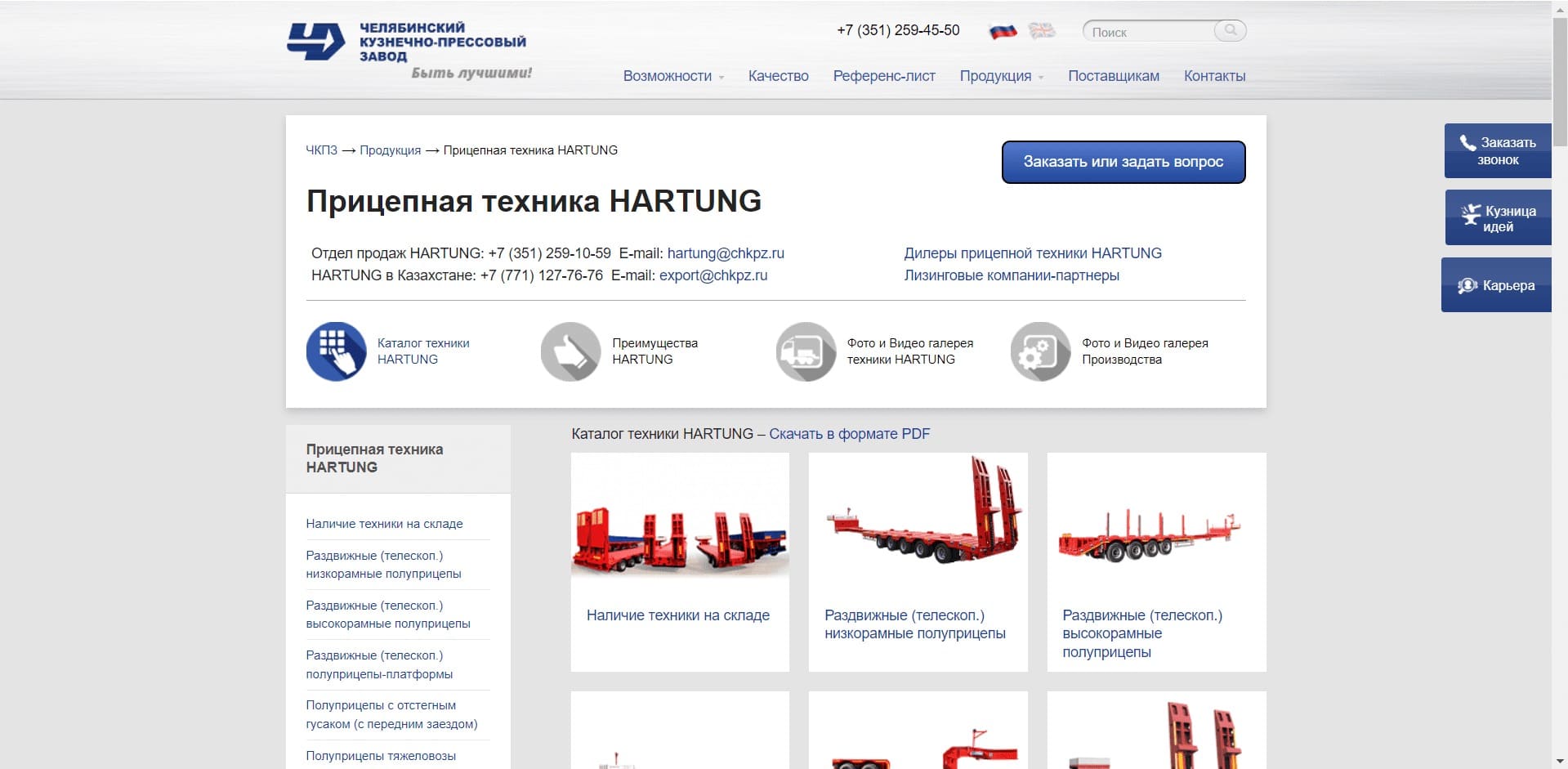Focus the Поиск search field

pyautogui.click(x=1150, y=32)
